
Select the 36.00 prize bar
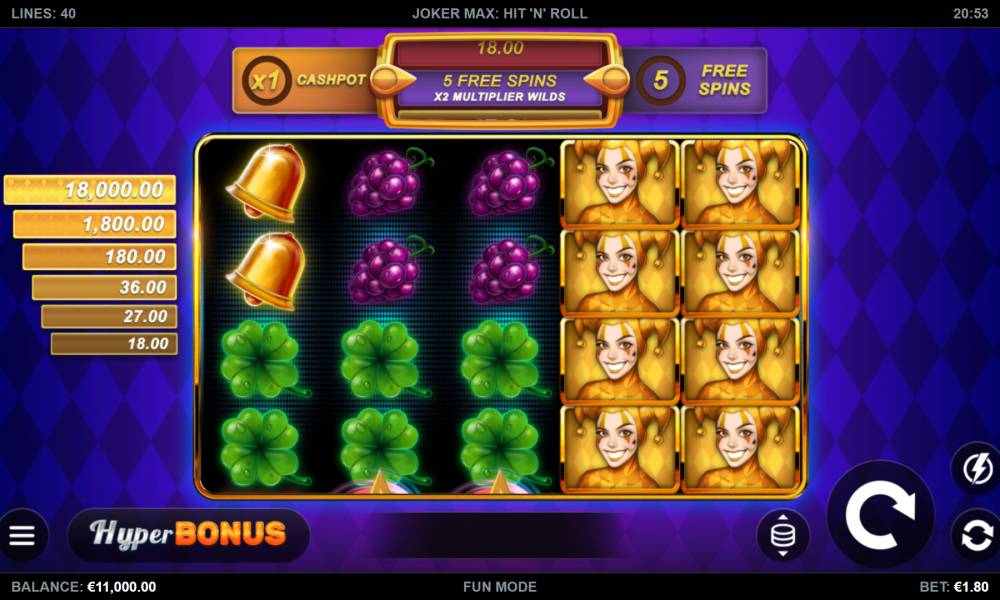(105, 287)
